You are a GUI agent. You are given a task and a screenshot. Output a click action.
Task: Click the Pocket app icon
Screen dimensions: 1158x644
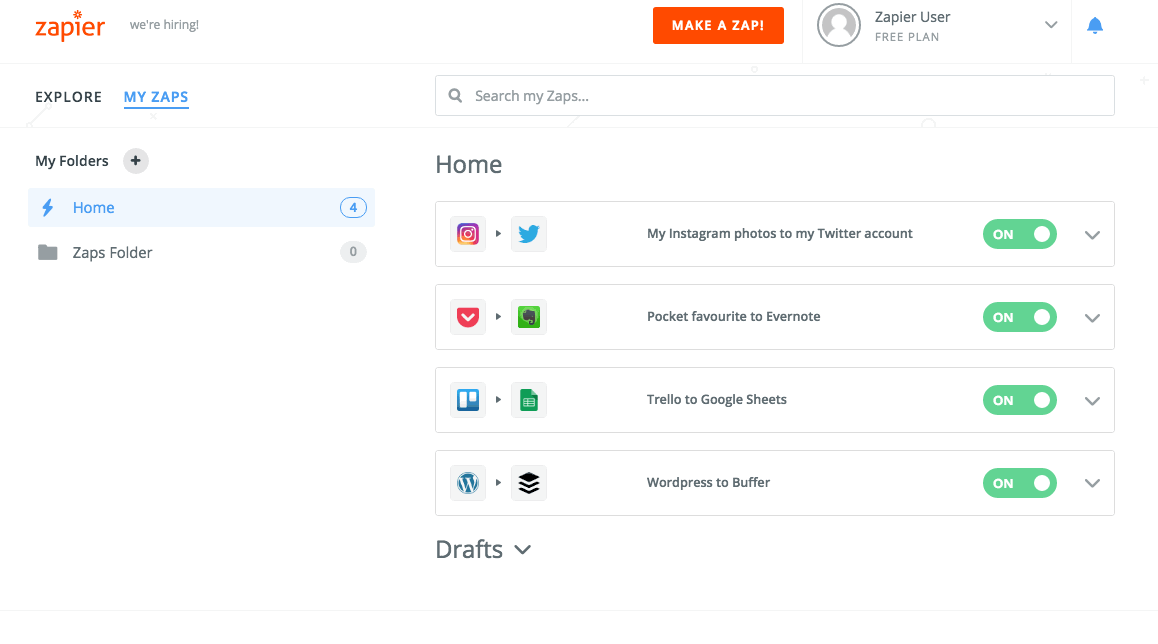(467, 317)
